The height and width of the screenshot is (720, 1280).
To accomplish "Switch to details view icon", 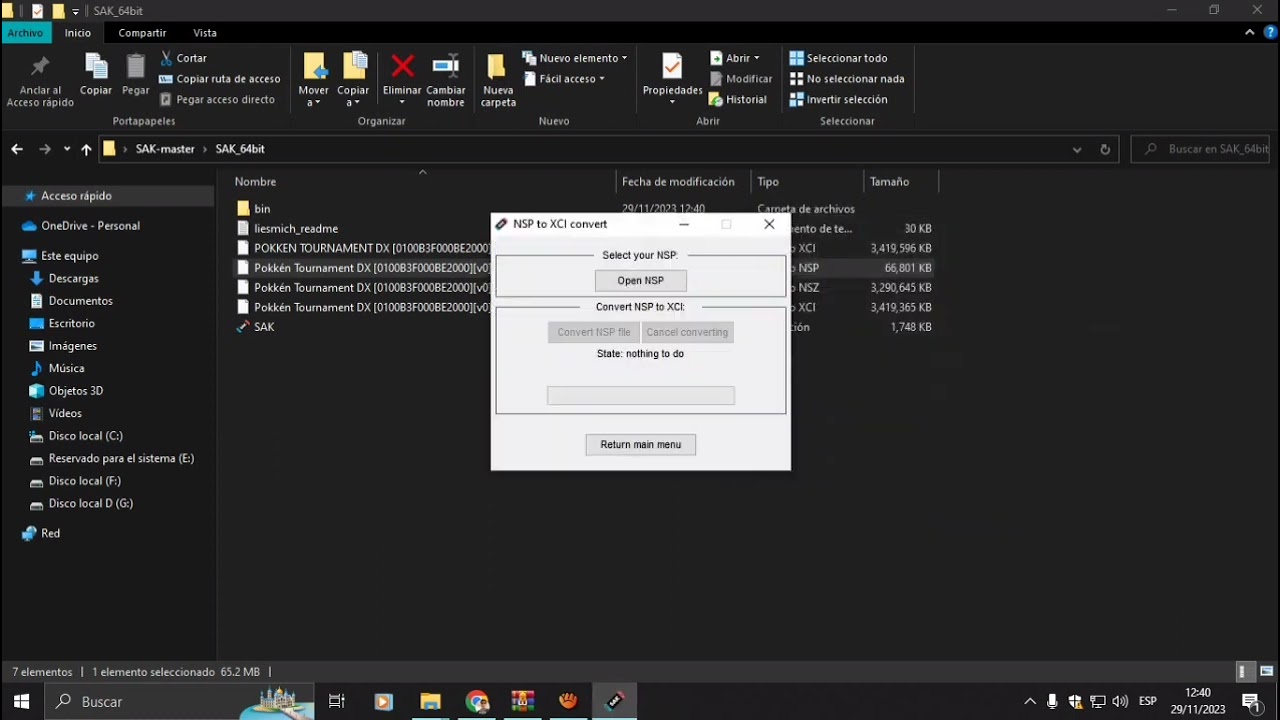I will click(x=1243, y=671).
